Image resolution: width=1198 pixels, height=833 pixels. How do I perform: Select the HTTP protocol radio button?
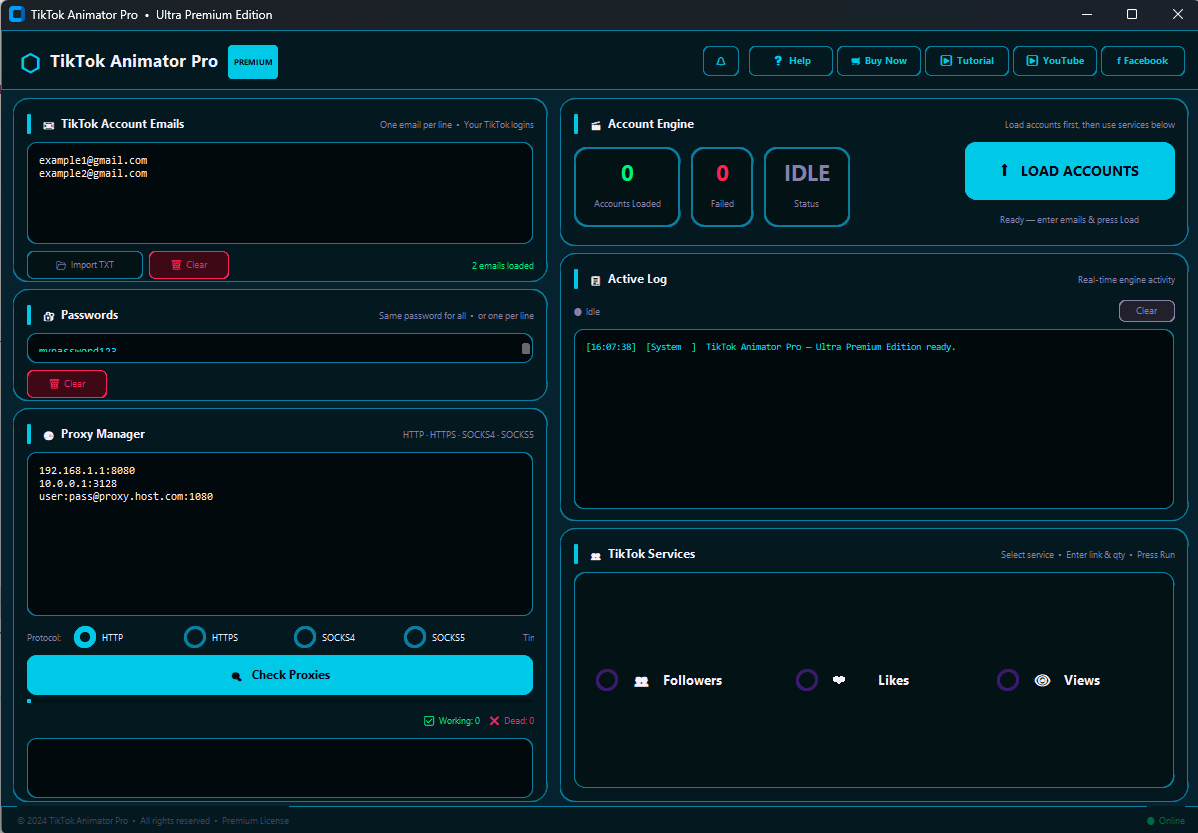(x=85, y=637)
